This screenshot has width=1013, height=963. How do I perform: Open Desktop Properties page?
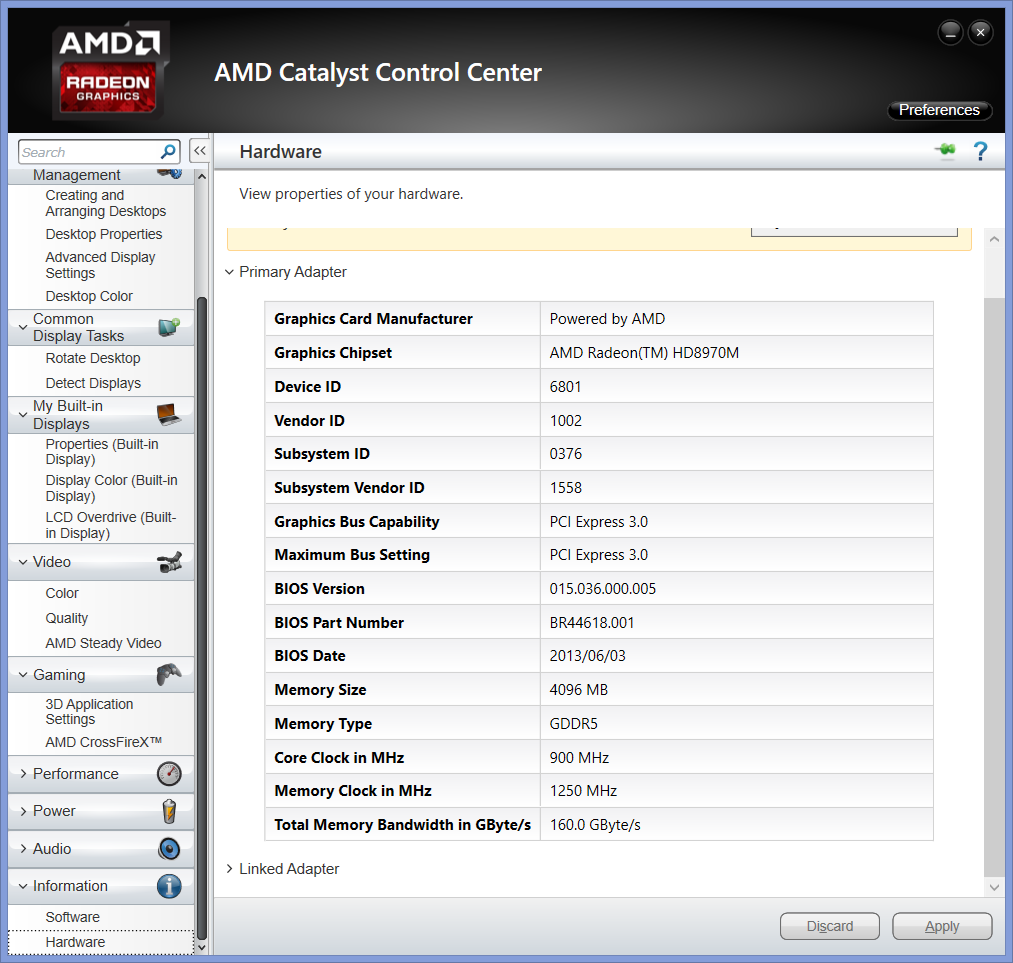[x=103, y=234]
